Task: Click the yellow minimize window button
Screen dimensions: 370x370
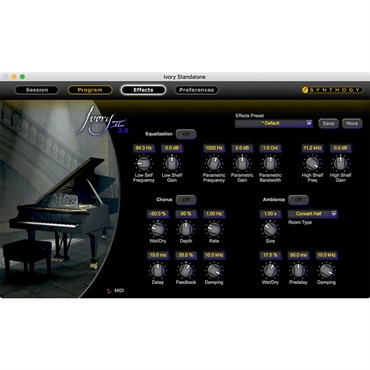Action: [x=14, y=77]
